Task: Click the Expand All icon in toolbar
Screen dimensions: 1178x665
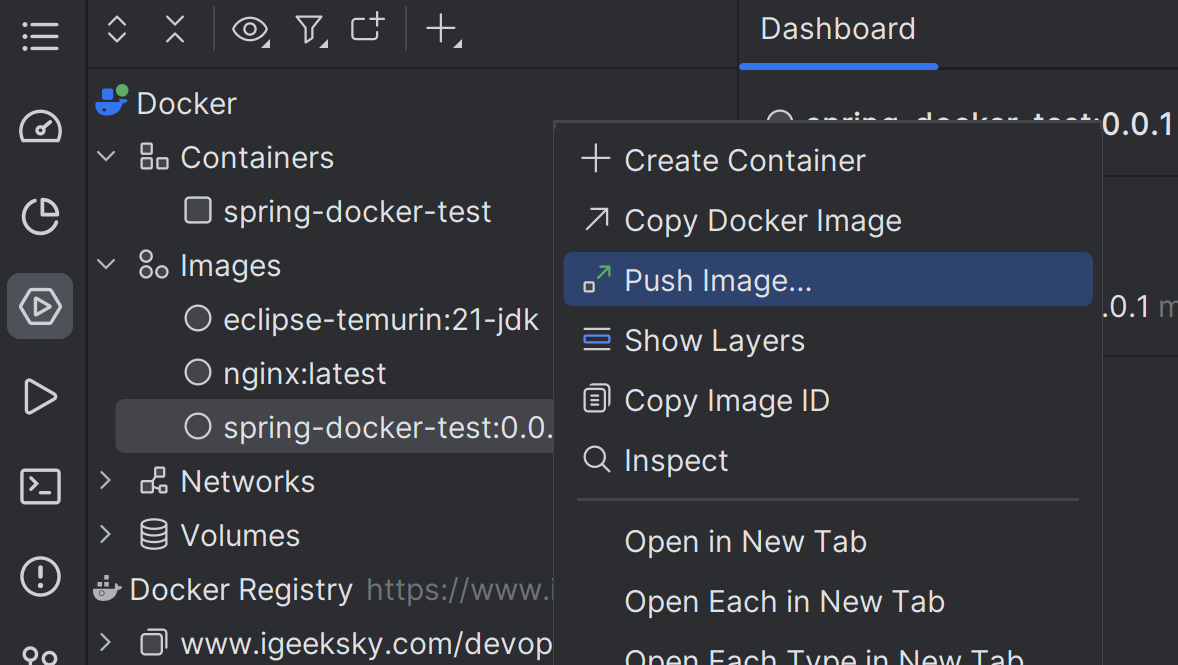Action: pos(117,30)
